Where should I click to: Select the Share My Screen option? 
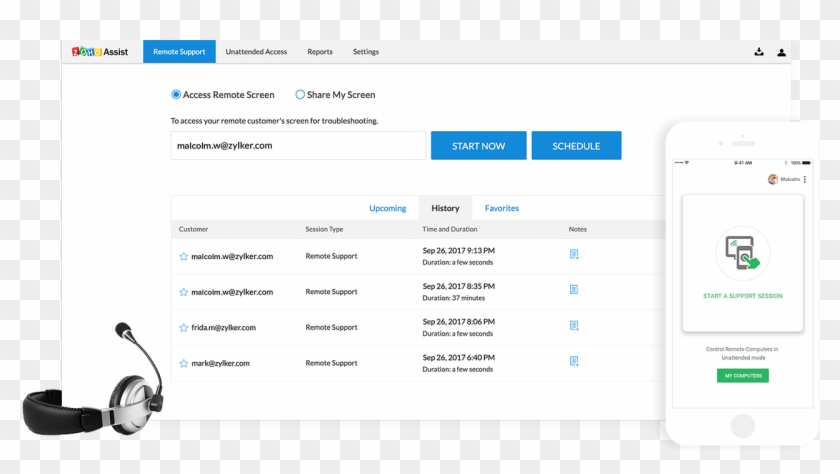[x=300, y=95]
